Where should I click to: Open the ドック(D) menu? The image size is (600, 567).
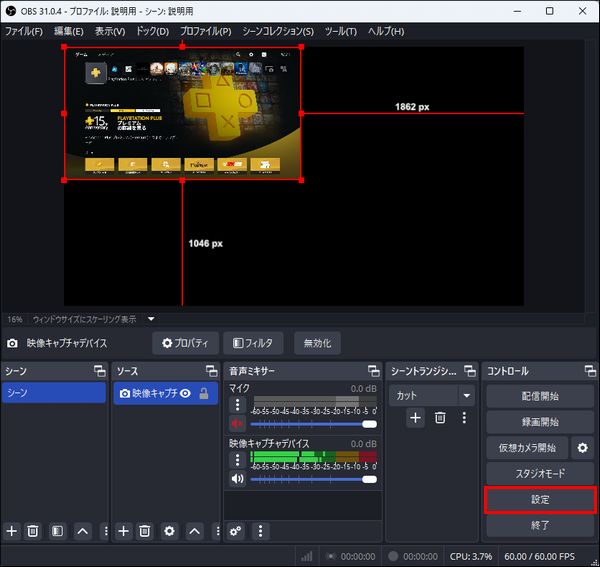[x=152, y=31]
